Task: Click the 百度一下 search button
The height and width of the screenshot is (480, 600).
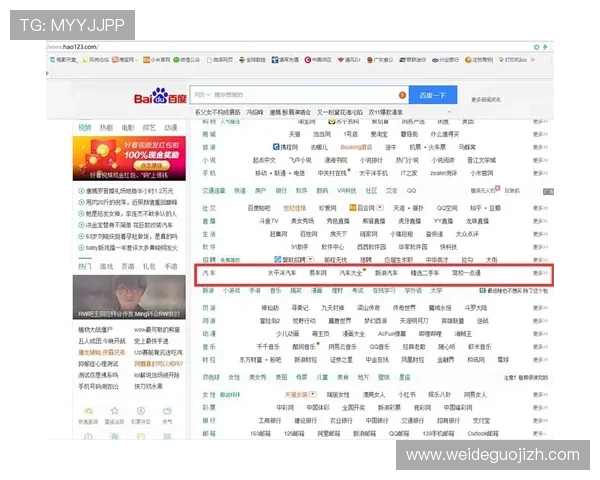Action: [433, 95]
